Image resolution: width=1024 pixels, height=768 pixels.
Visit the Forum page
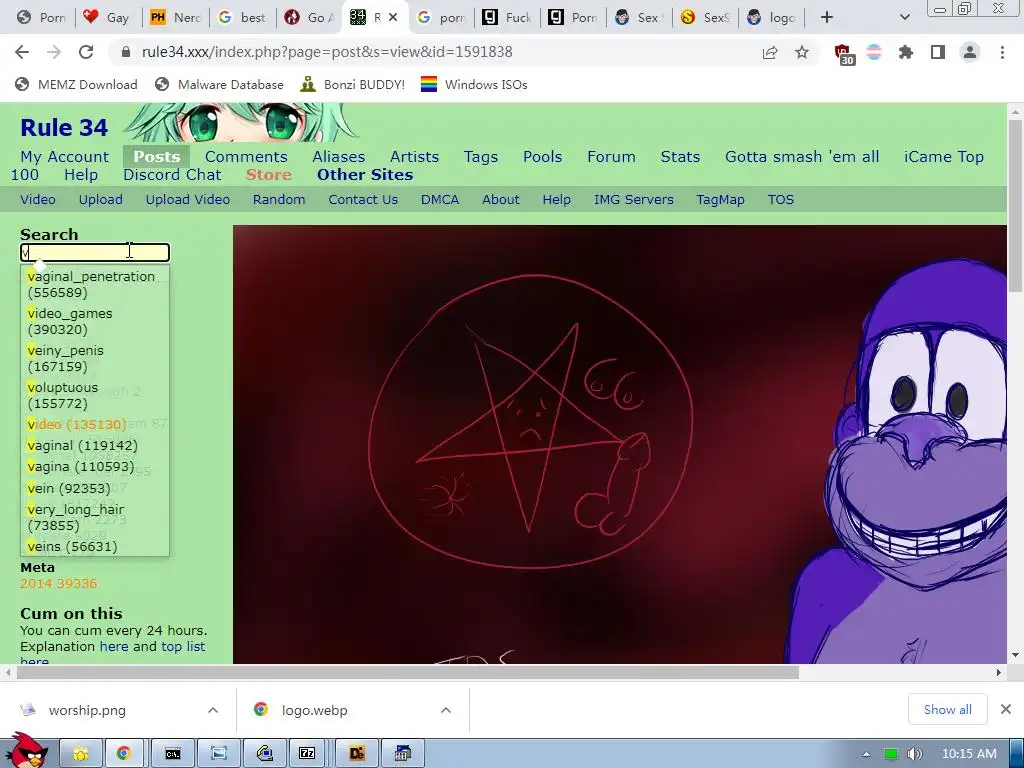611,157
